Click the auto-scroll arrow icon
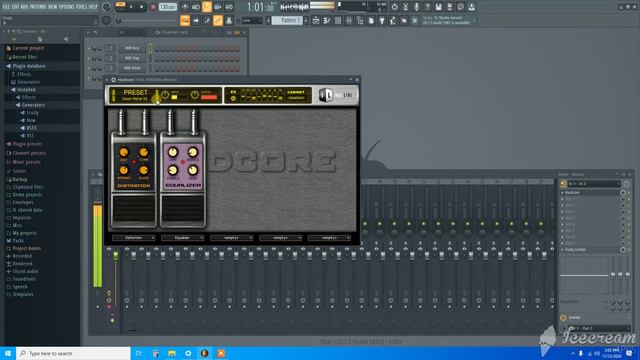This screenshot has height=360, width=640. click(x=196, y=20)
